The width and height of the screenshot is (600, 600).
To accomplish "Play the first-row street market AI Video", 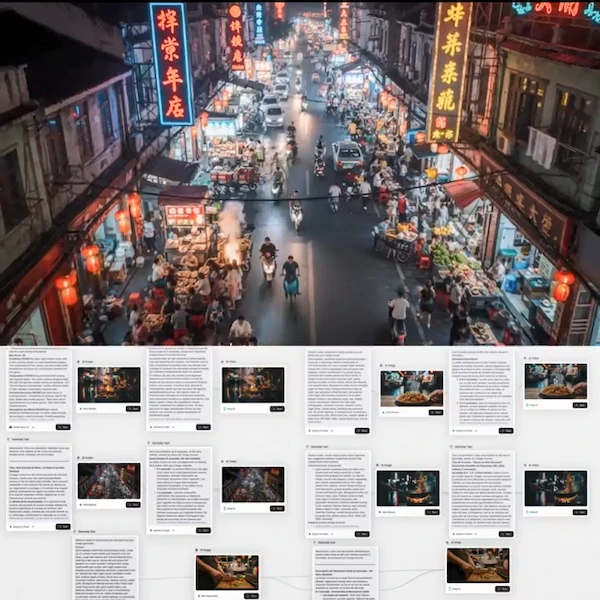I will 254,385.
